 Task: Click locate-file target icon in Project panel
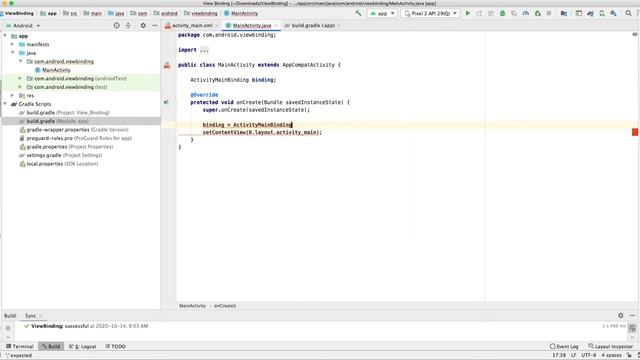tap(117, 25)
